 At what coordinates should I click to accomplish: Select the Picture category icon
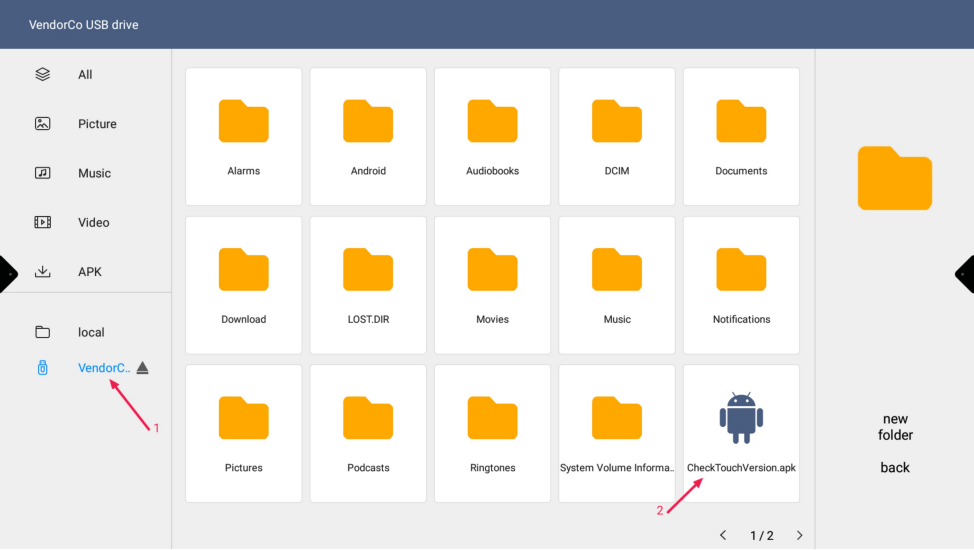42,124
